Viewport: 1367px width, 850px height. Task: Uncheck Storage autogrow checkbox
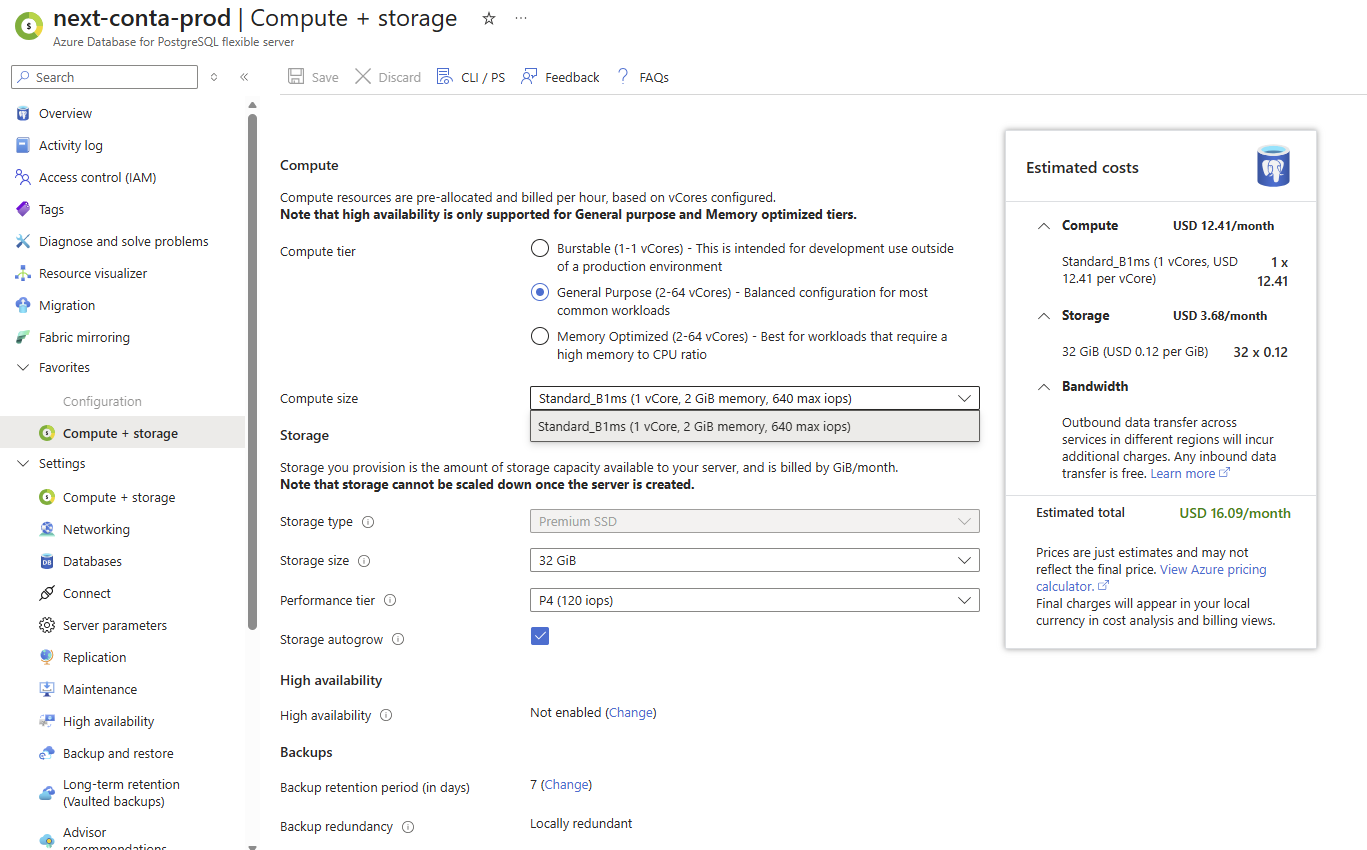coord(540,636)
